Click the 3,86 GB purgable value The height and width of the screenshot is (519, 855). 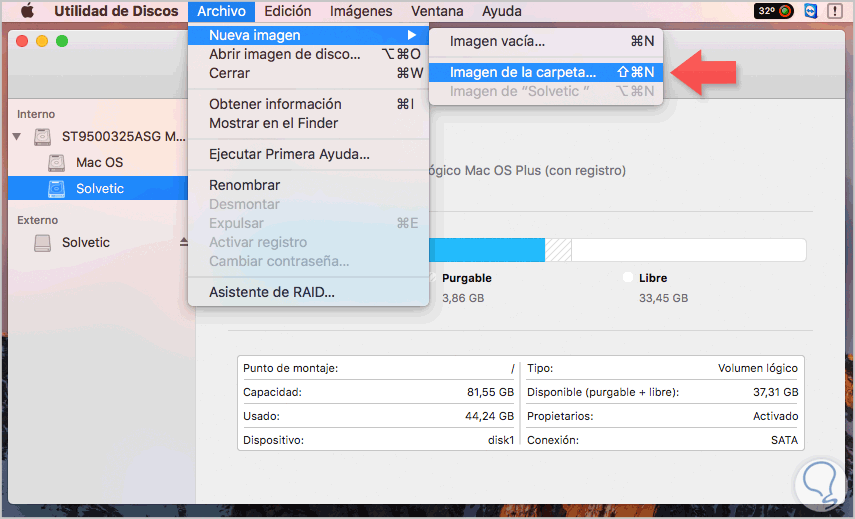click(463, 298)
